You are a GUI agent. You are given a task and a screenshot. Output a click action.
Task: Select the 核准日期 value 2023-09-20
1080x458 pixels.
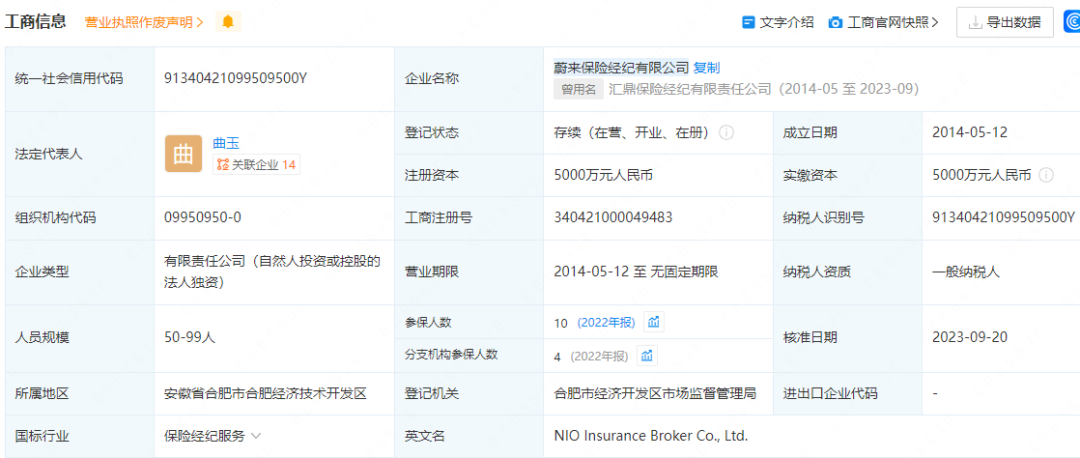point(970,338)
